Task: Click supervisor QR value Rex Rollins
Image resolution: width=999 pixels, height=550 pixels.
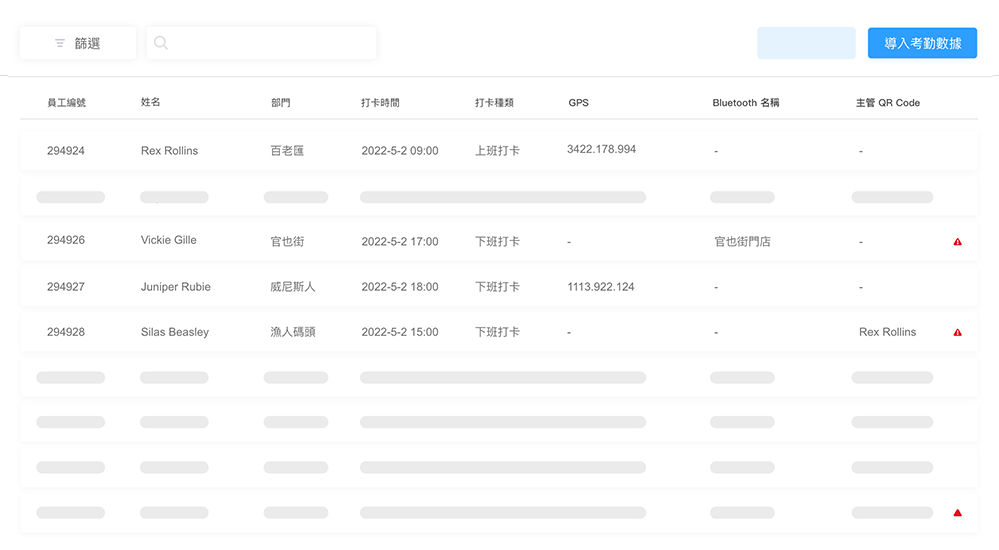Action: [888, 332]
